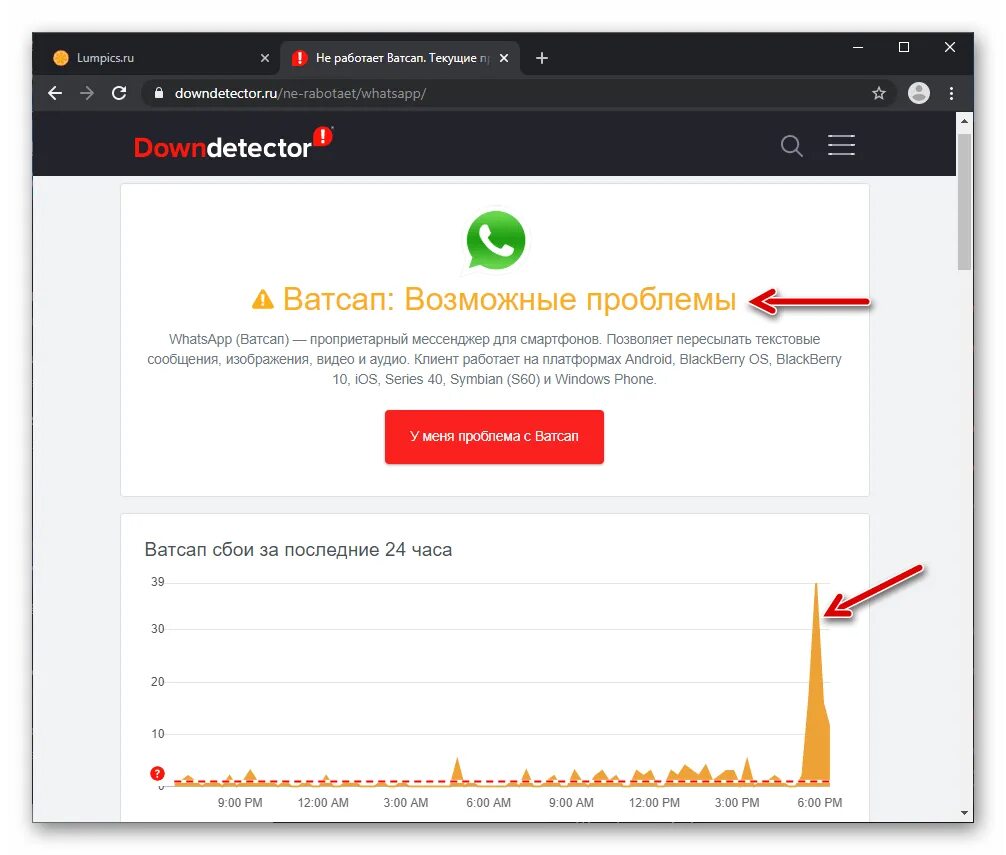Close the 'Не работает Ватсап' tab
1006x855 pixels.
(x=504, y=58)
